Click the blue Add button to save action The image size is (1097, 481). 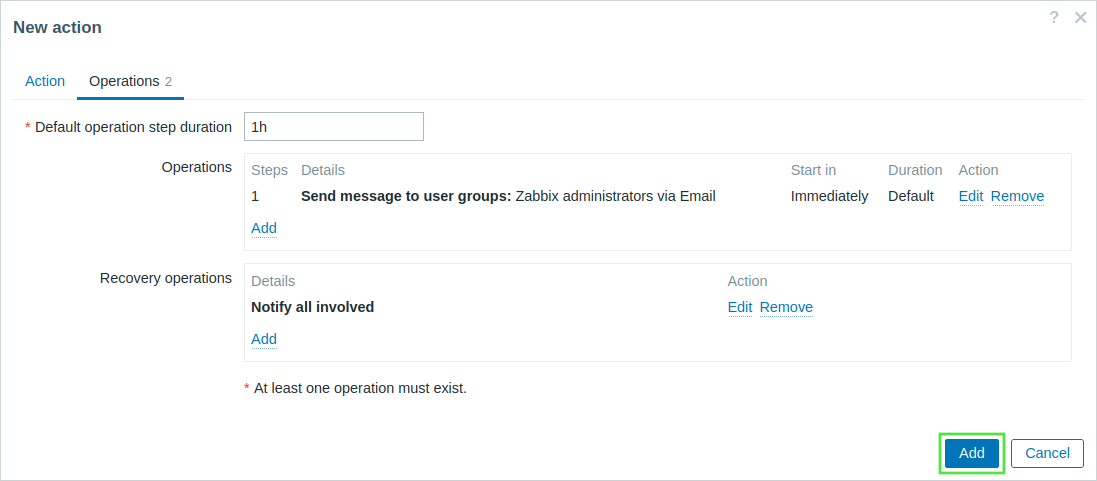tap(972, 453)
